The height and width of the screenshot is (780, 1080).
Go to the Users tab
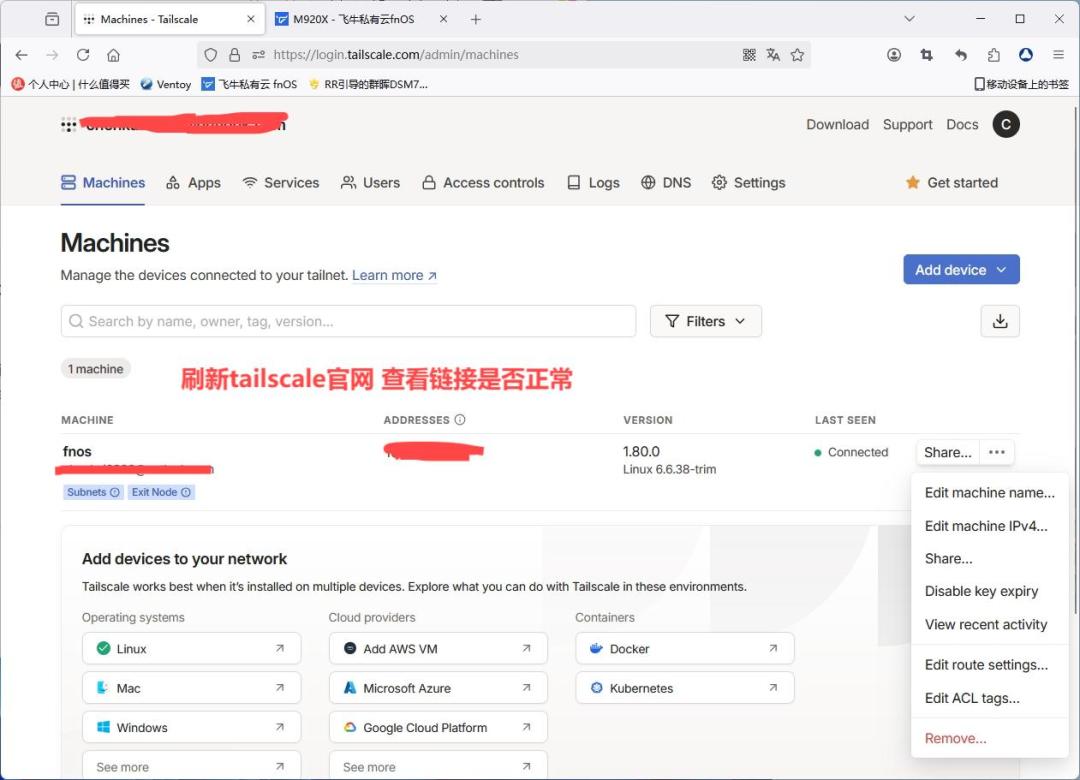[371, 183]
